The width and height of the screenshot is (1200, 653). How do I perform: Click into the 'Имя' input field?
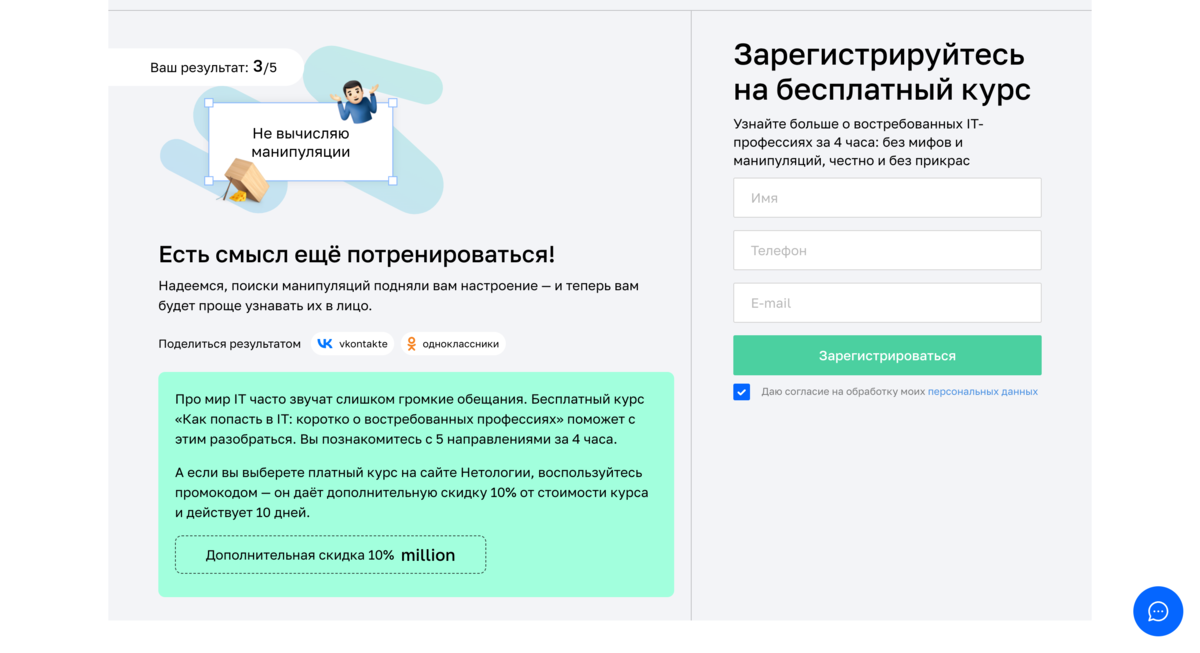click(x=886, y=197)
